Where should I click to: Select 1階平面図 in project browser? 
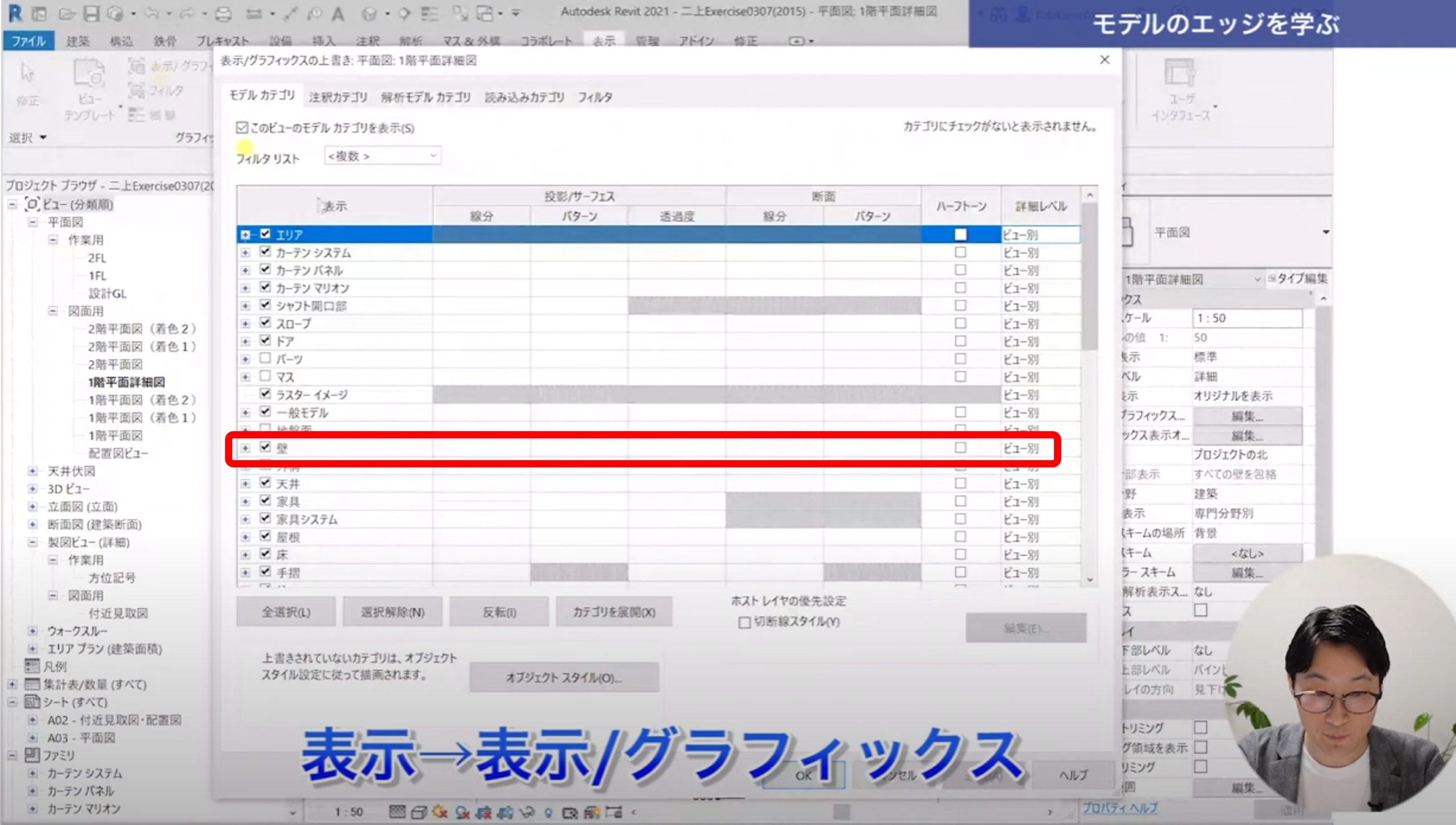pos(115,435)
